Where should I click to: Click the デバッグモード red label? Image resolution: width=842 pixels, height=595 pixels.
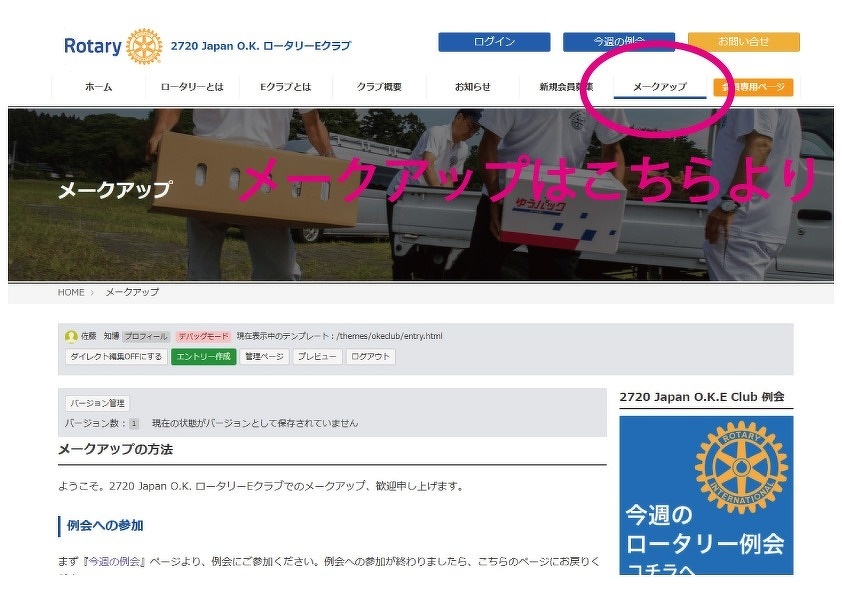(x=203, y=337)
